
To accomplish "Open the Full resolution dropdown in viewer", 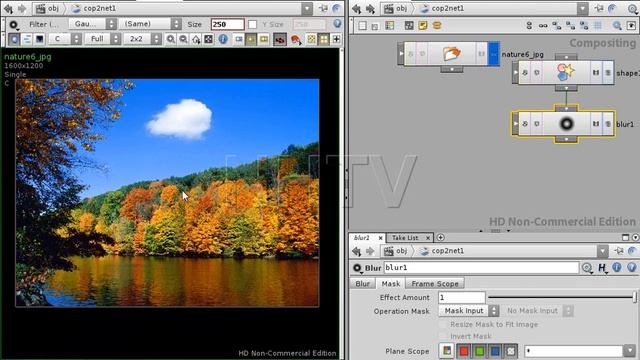I will pos(103,39).
